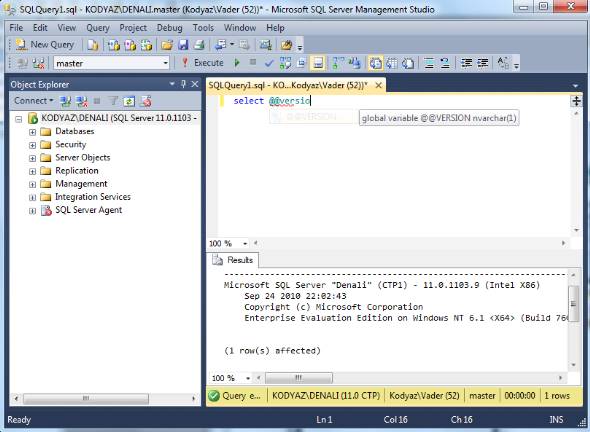Viewport: 590px width, 432px height.
Task: Toggle Include Actual Execution Plan
Action: (x=338, y=63)
